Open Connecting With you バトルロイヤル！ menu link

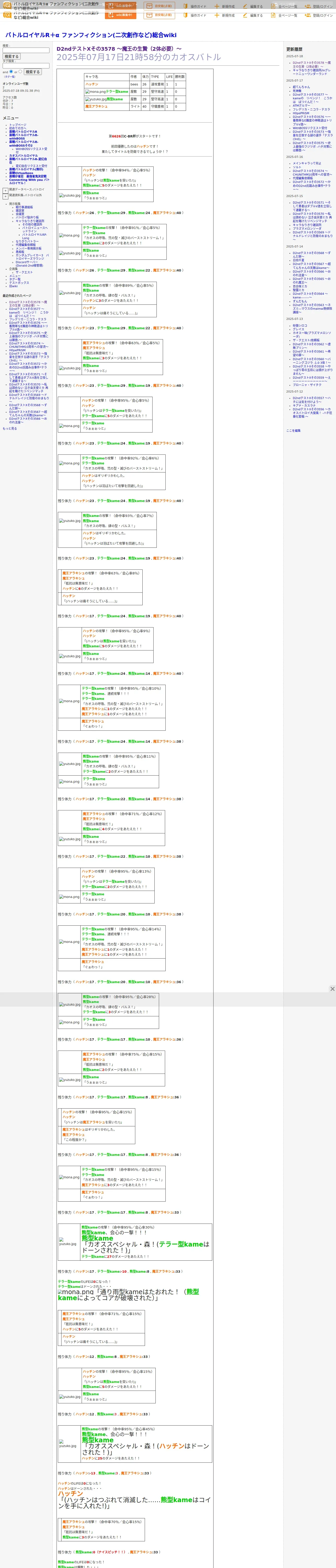pos(29,181)
